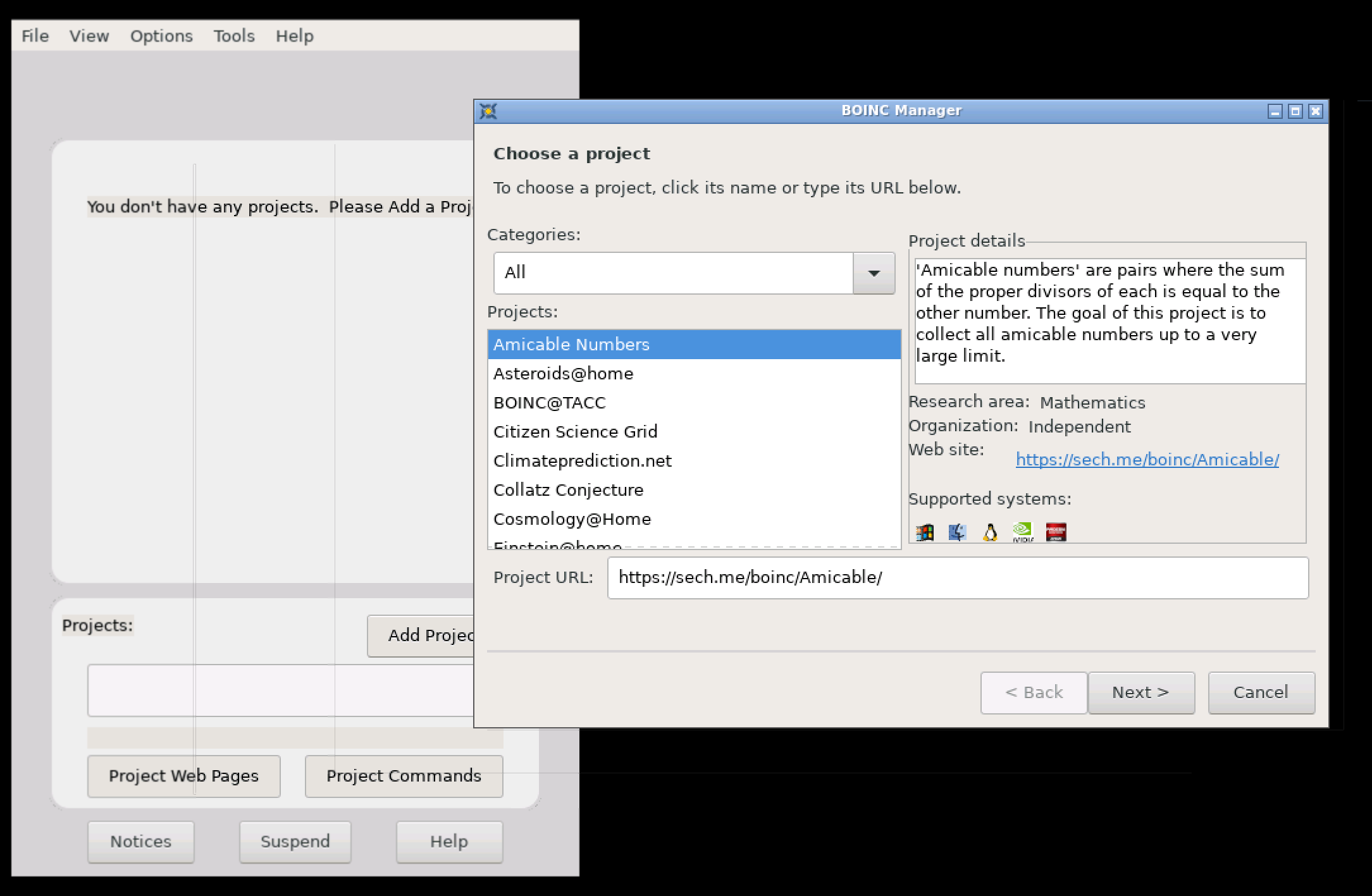Viewport: 1372px width, 896px height.
Task: Click the Next > button
Action: (x=1141, y=692)
